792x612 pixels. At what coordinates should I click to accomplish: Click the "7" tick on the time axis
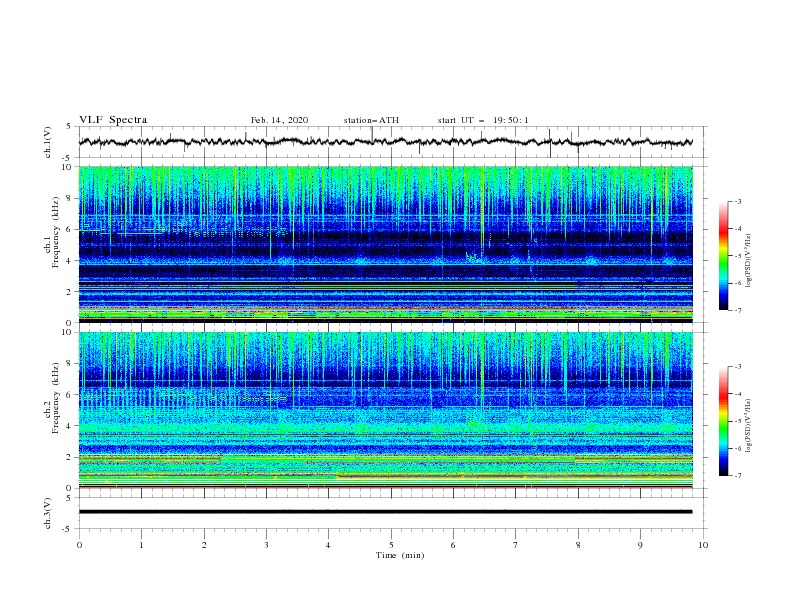click(x=516, y=545)
